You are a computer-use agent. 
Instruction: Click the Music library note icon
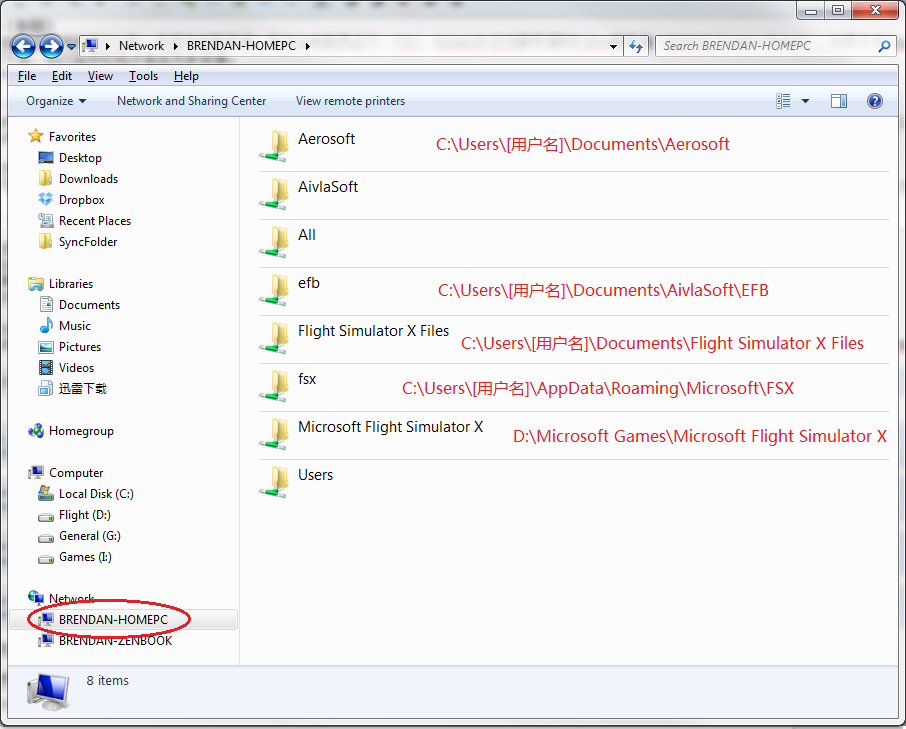46,326
